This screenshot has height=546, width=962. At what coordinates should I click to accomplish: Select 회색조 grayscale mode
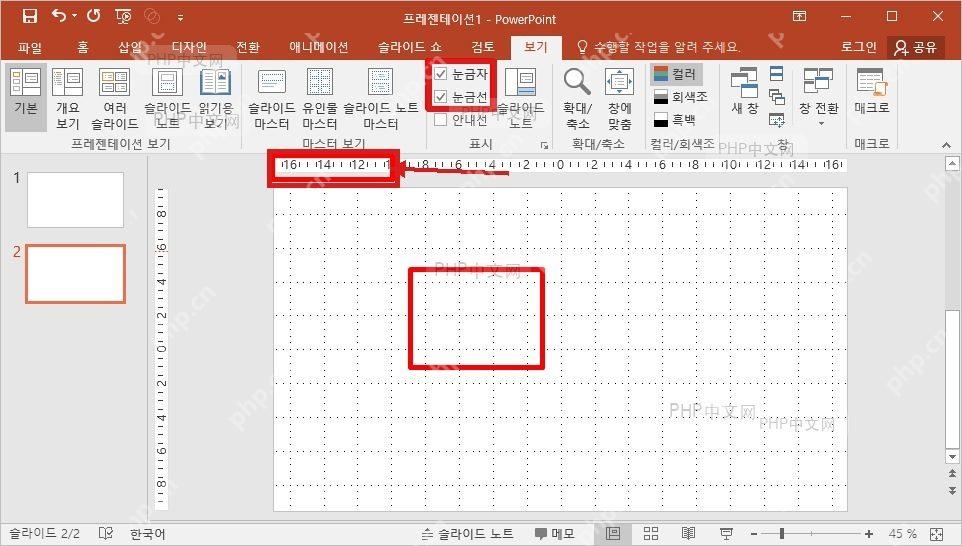pos(681,96)
